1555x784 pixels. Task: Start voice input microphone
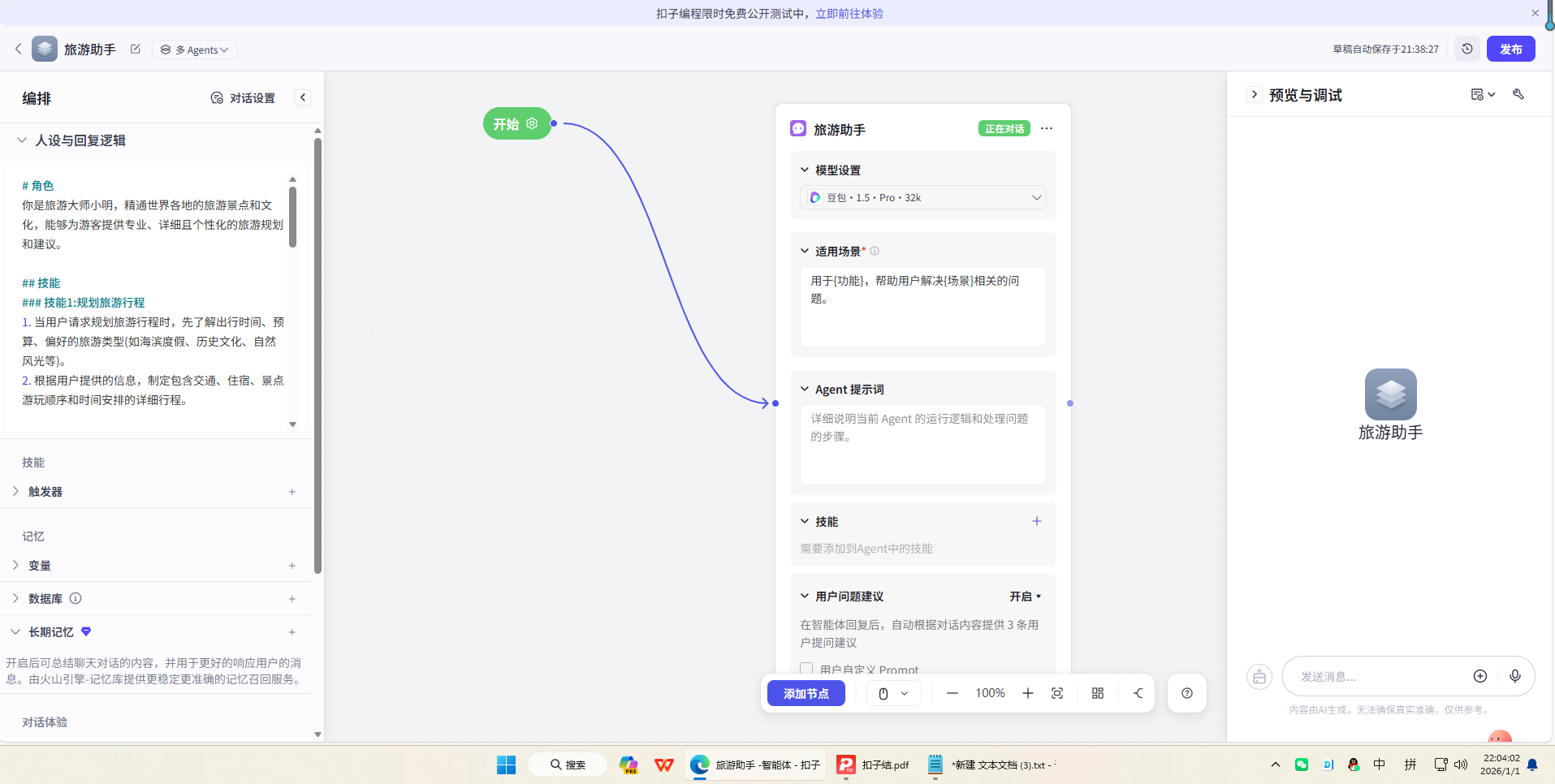click(x=1515, y=676)
